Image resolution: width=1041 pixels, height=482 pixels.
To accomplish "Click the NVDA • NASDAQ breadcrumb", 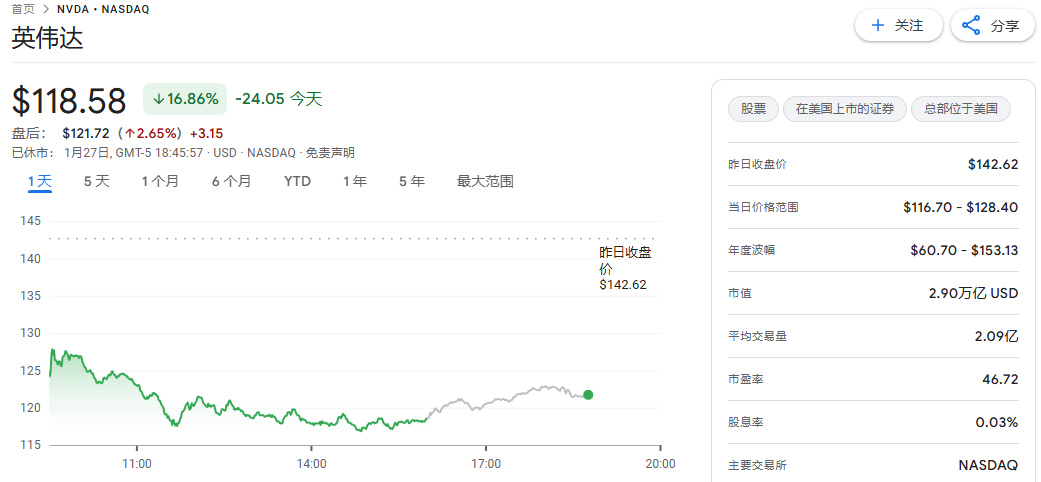I will click(104, 9).
